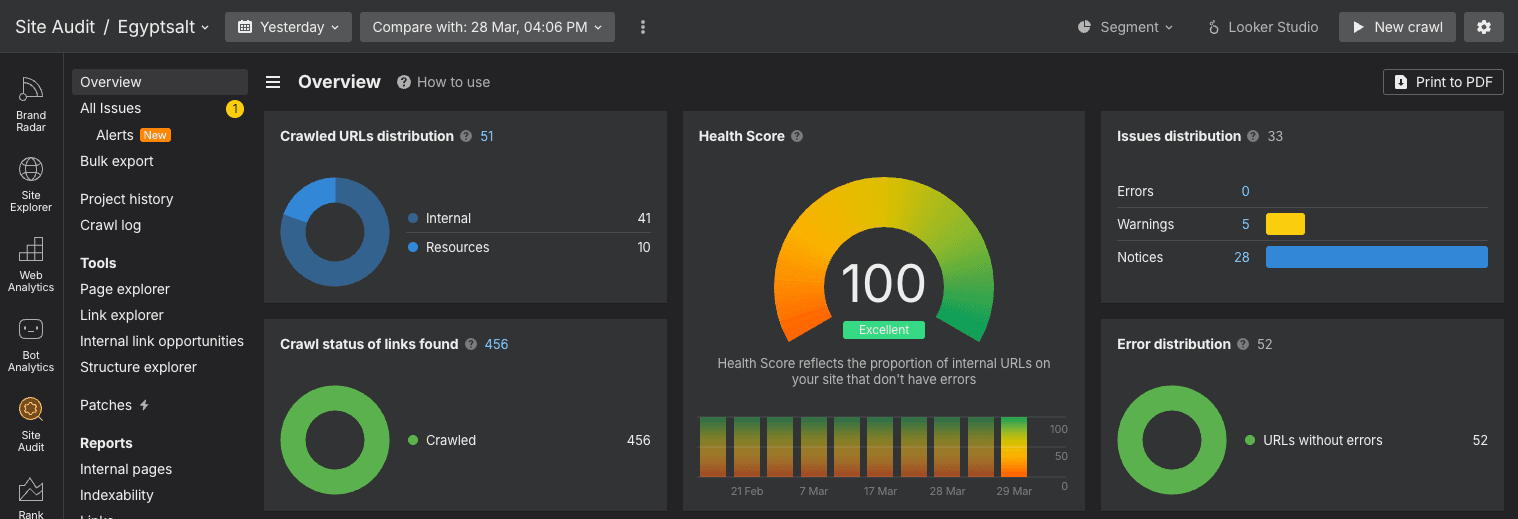
Task: Click the Internal legend row
Action: [529, 218]
